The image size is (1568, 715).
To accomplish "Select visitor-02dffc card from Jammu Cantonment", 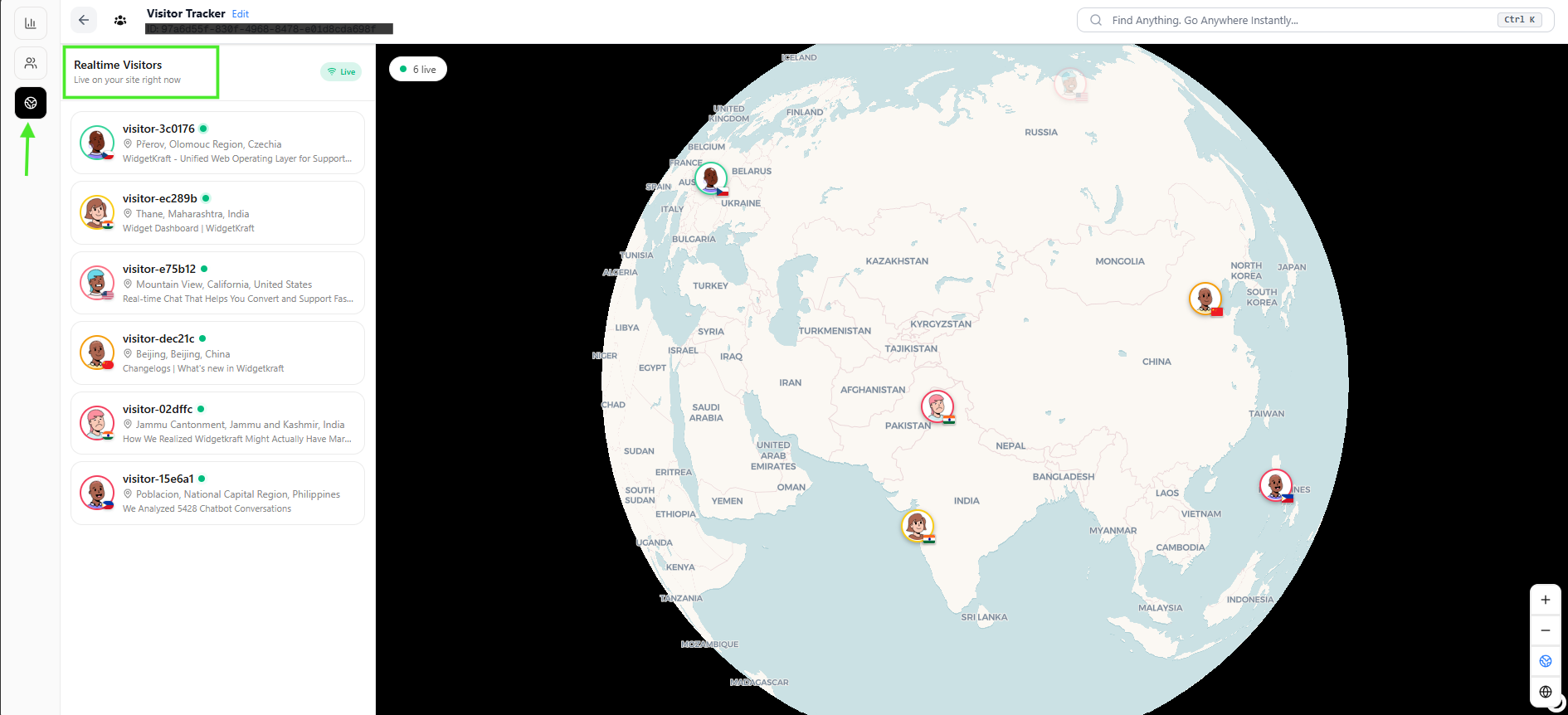I will coord(217,423).
